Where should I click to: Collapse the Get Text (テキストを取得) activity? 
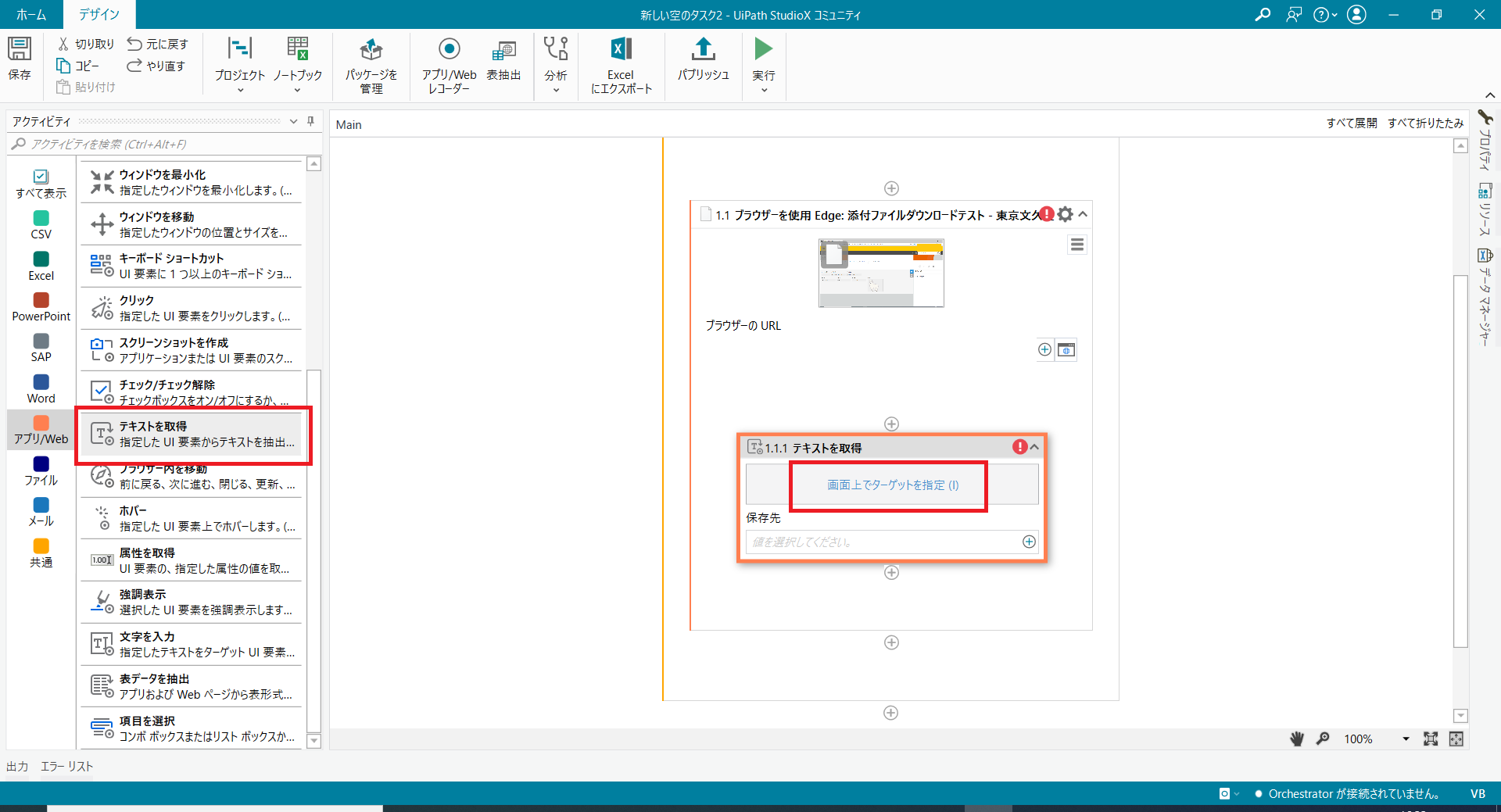click(x=1035, y=447)
